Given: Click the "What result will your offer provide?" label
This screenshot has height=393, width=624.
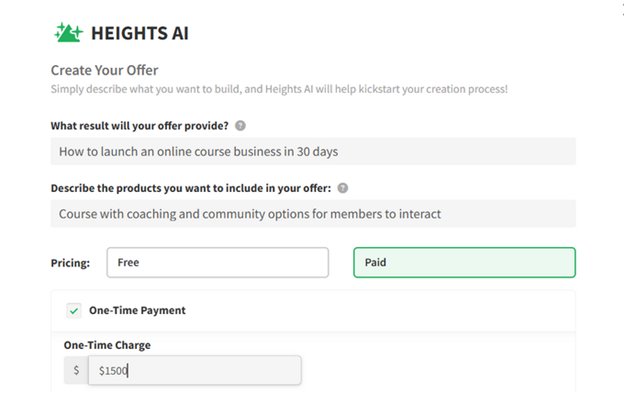Looking at the screenshot, I should (x=140, y=126).
